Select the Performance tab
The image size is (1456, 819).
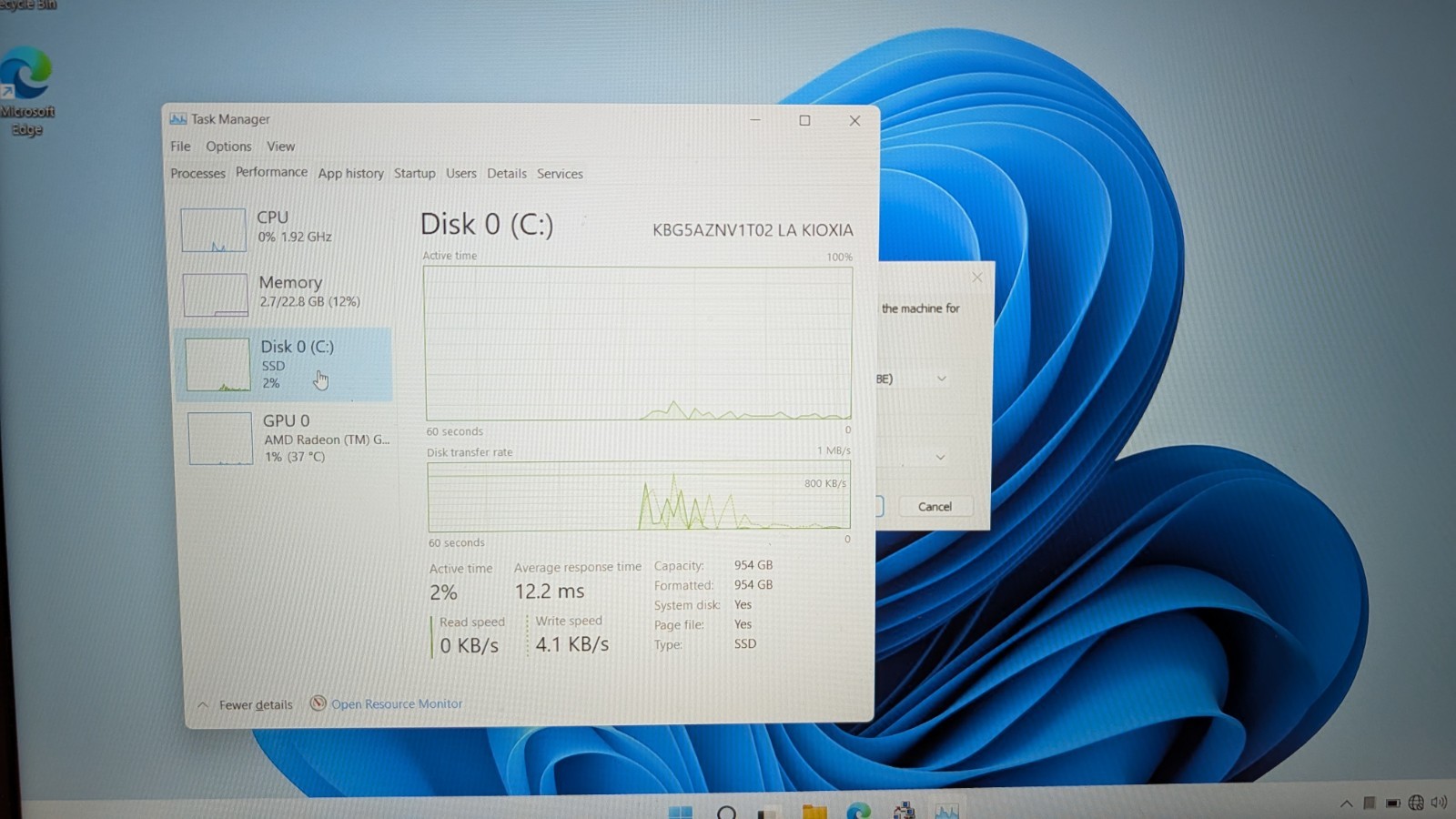click(271, 172)
